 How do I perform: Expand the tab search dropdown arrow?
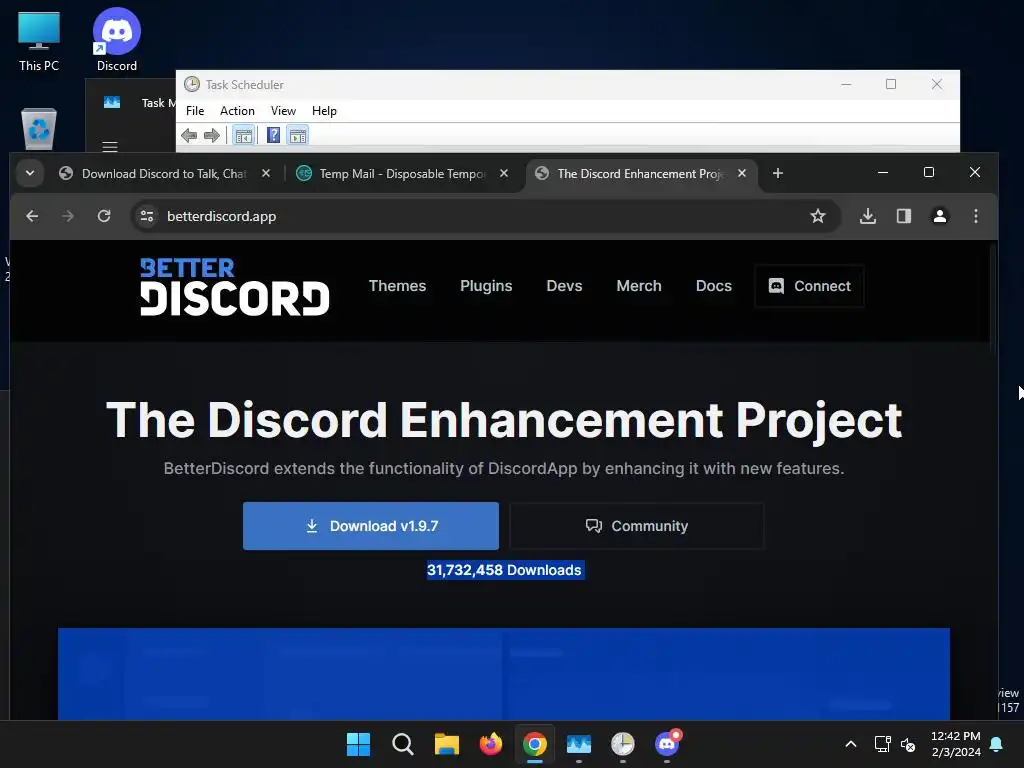[30, 173]
